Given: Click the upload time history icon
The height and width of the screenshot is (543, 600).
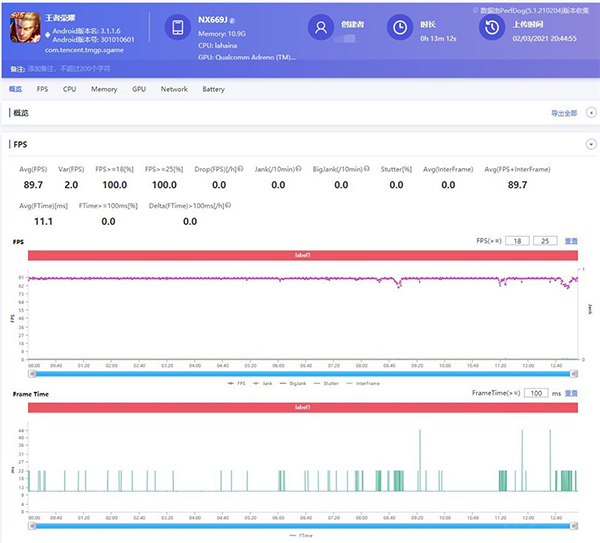Looking at the screenshot, I should [491, 28].
